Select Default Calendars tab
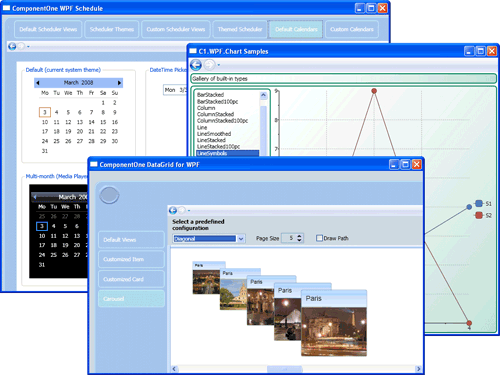Image resolution: width=500 pixels, height=375 pixels. click(x=296, y=29)
